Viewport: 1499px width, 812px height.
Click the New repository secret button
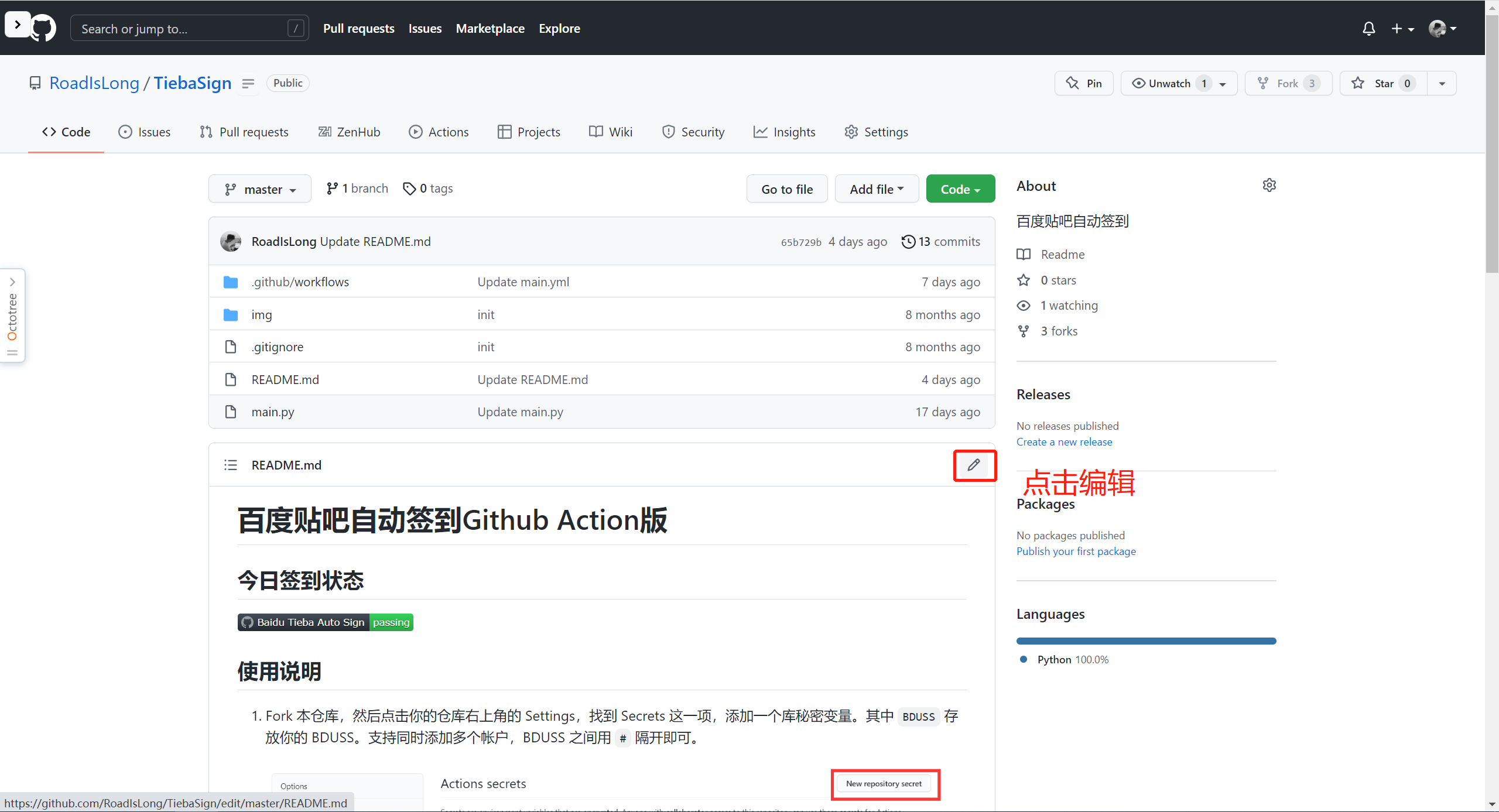[x=884, y=783]
